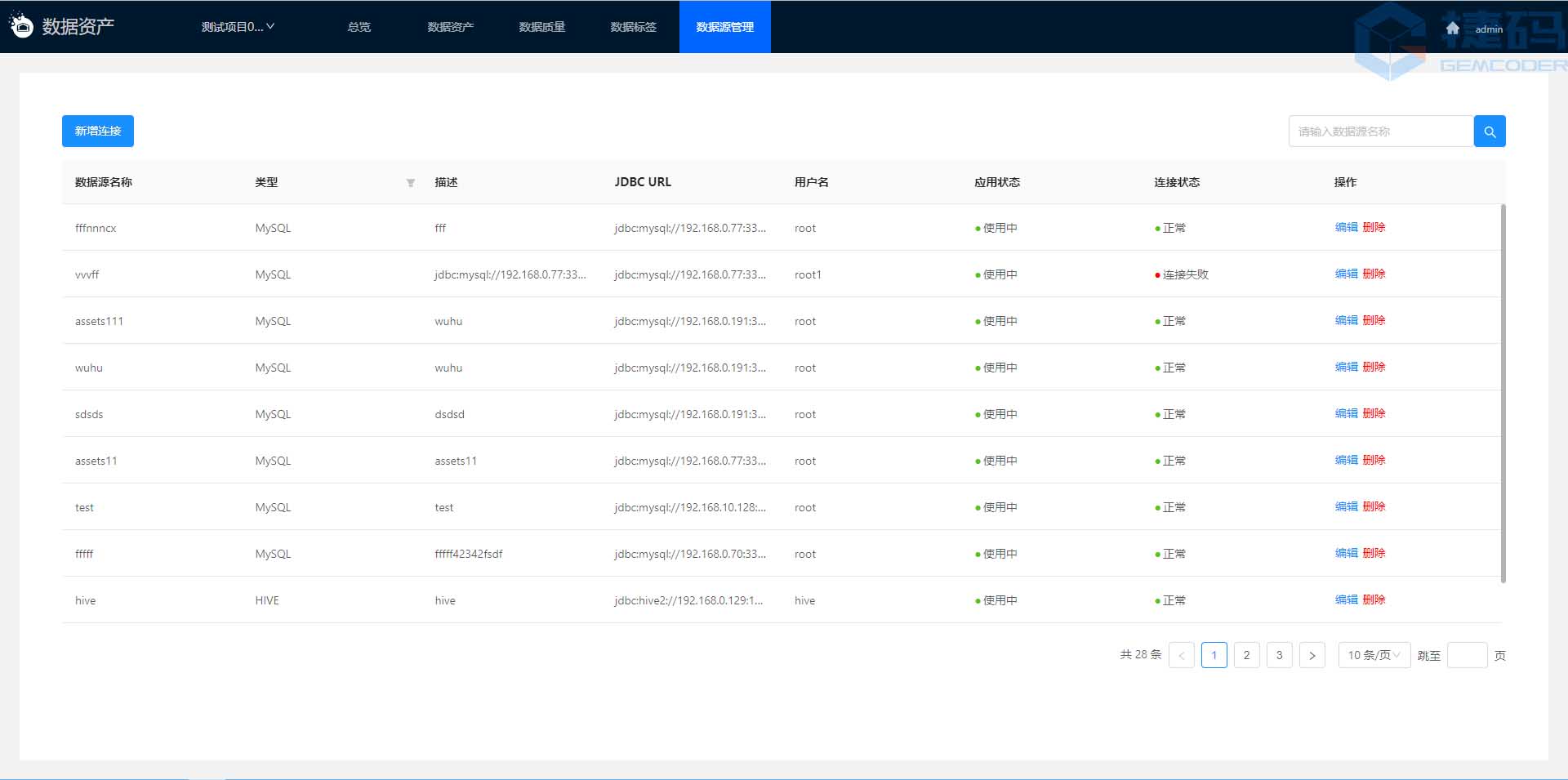
Task: Switch to the 数据标签 tab
Action: pyautogui.click(x=633, y=27)
